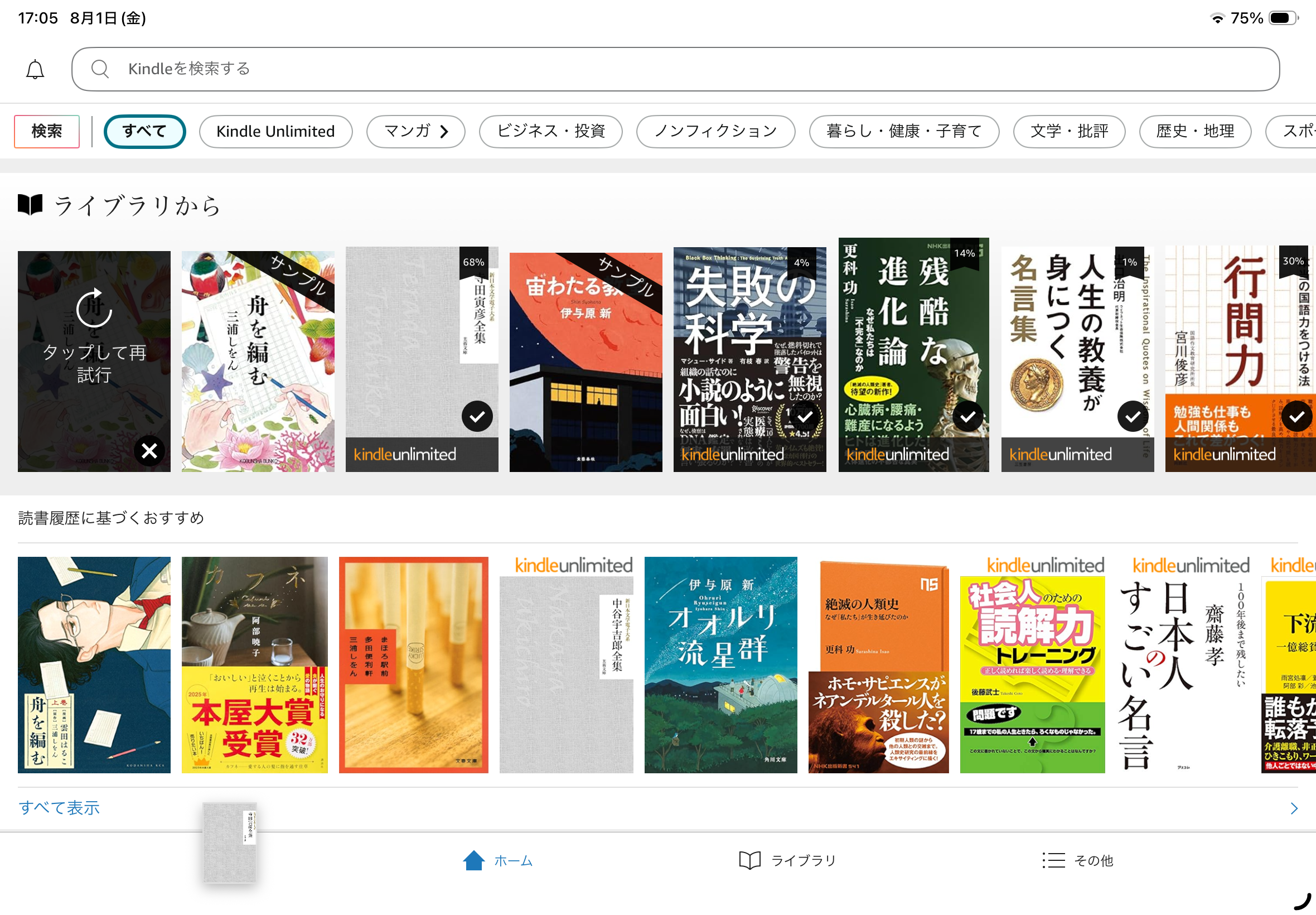Open 失敗の科学 book cover
The image size is (1316, 915).
[x=749, y=359]
